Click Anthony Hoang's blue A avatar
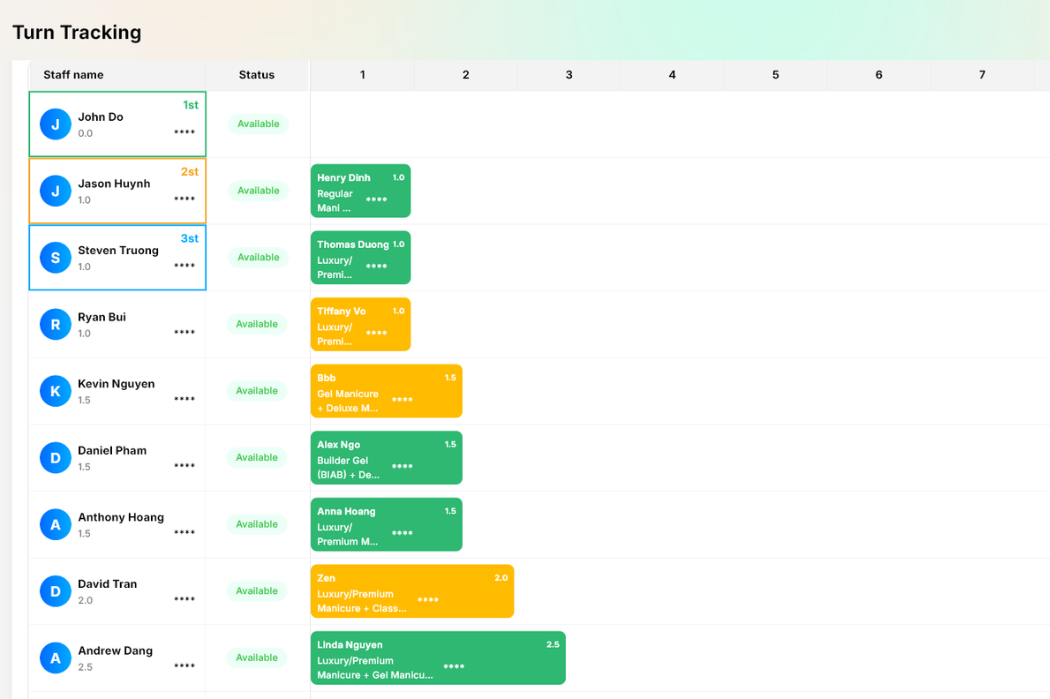Viewport: 1050px width, 699px height. point(56,524)
